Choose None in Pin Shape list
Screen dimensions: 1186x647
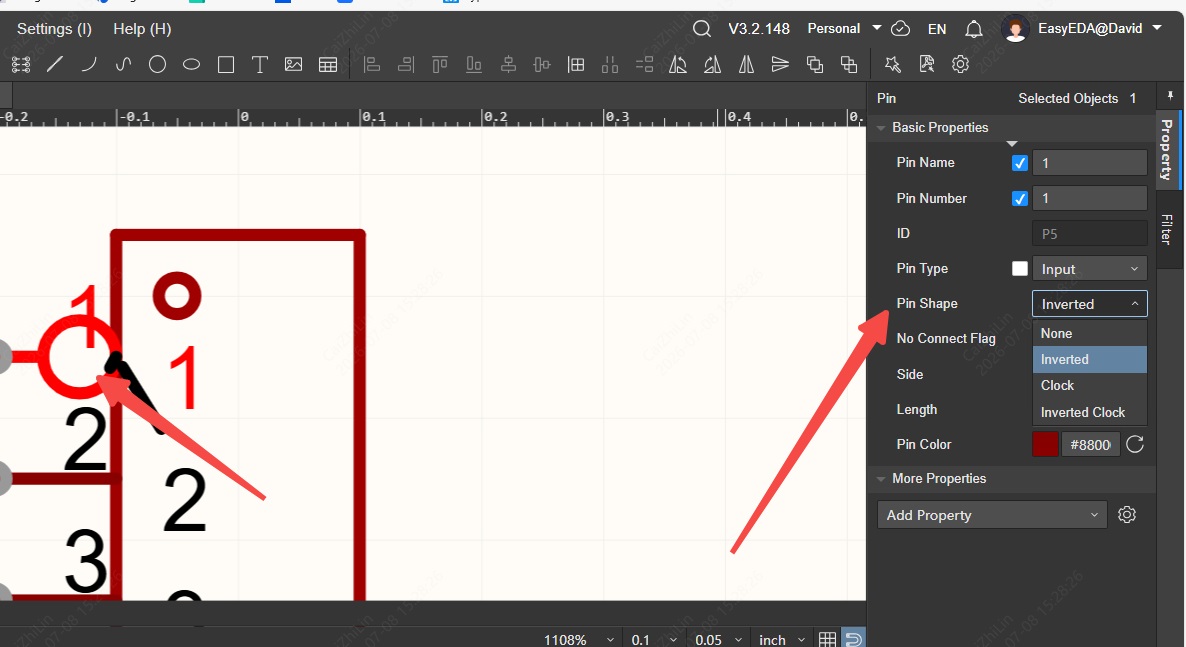coord(1090,333)
